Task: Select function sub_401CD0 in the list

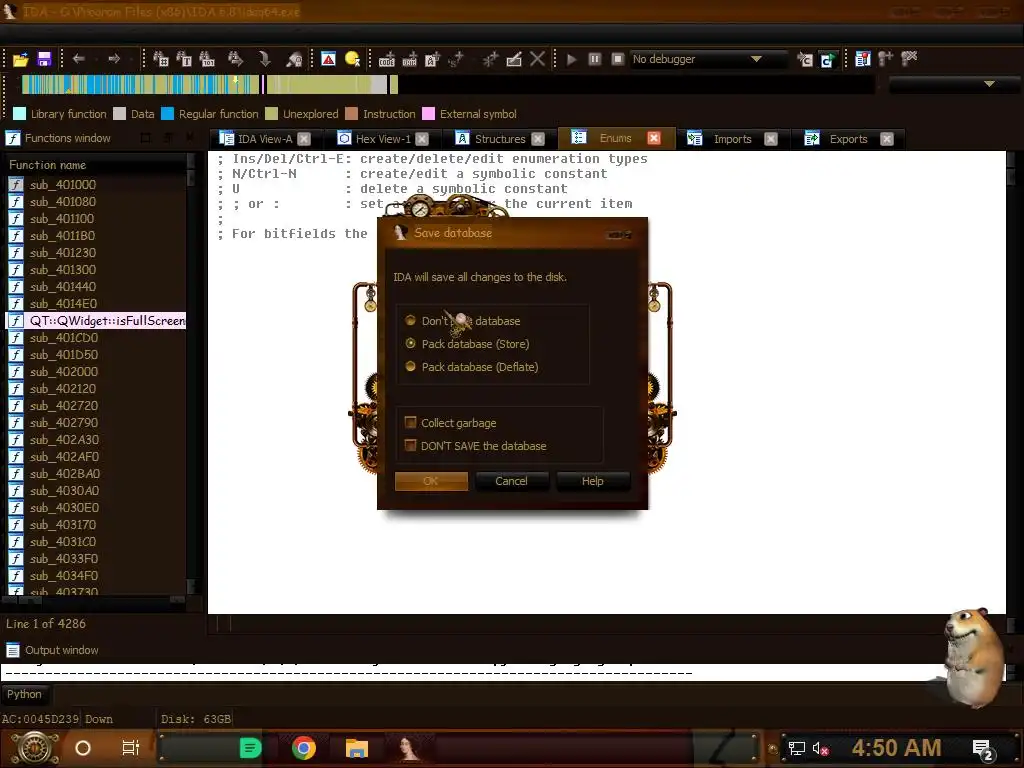Action: [97, 338]
